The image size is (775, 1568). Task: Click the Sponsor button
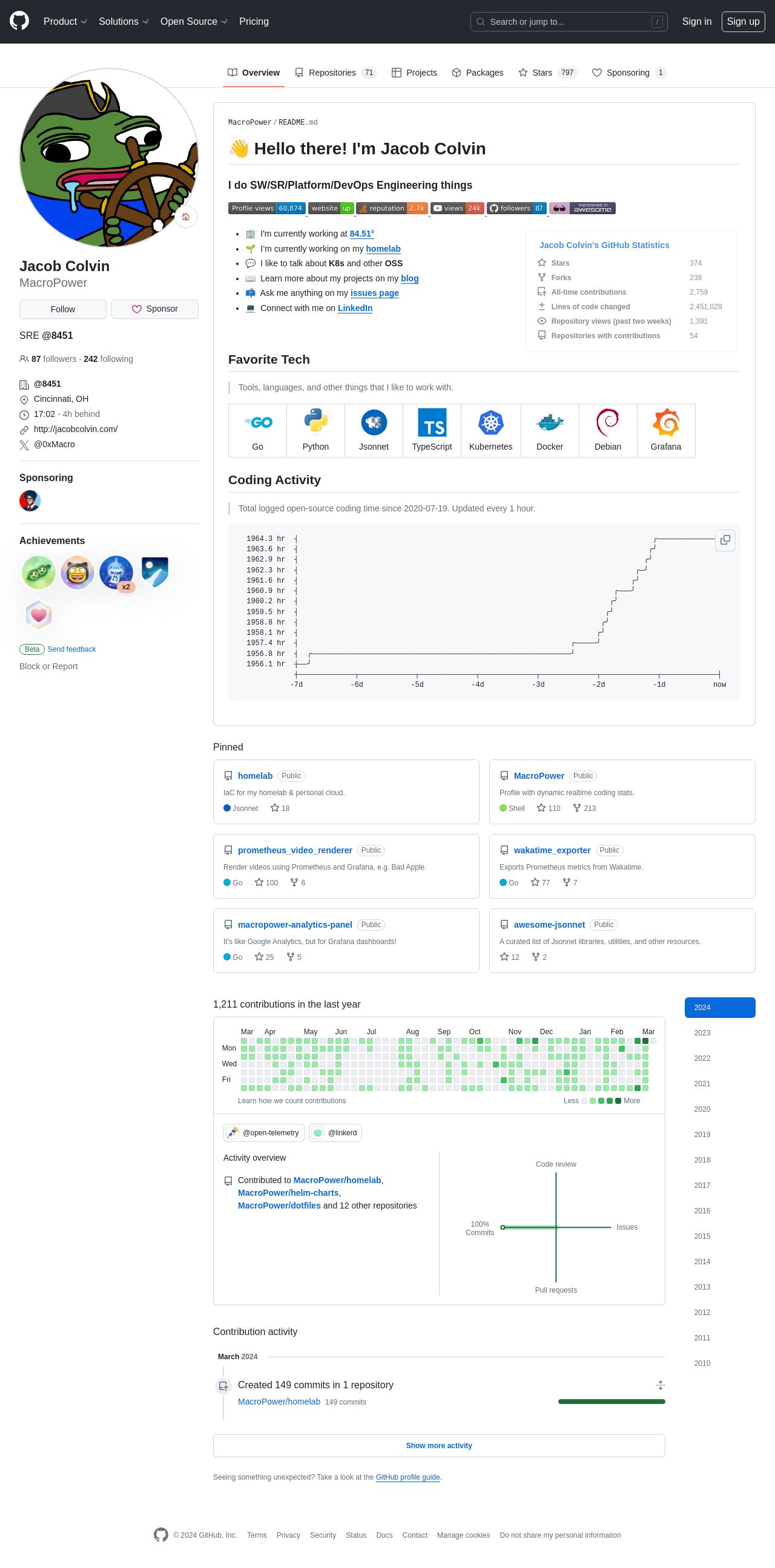[154, 309]
